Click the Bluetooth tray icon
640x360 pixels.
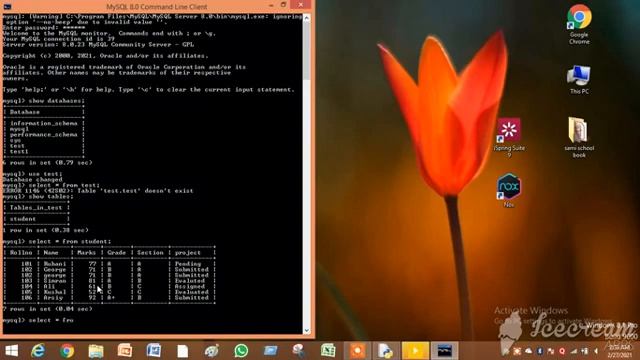(540, 351)
